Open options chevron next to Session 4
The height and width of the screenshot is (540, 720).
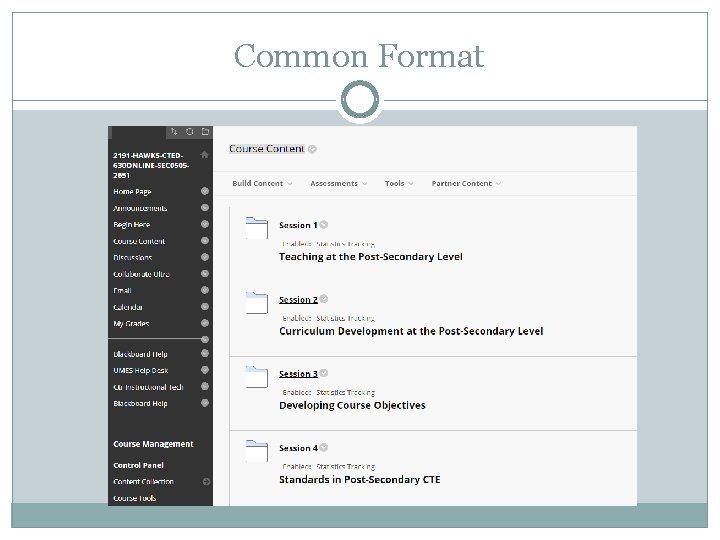tap(324, 447)
